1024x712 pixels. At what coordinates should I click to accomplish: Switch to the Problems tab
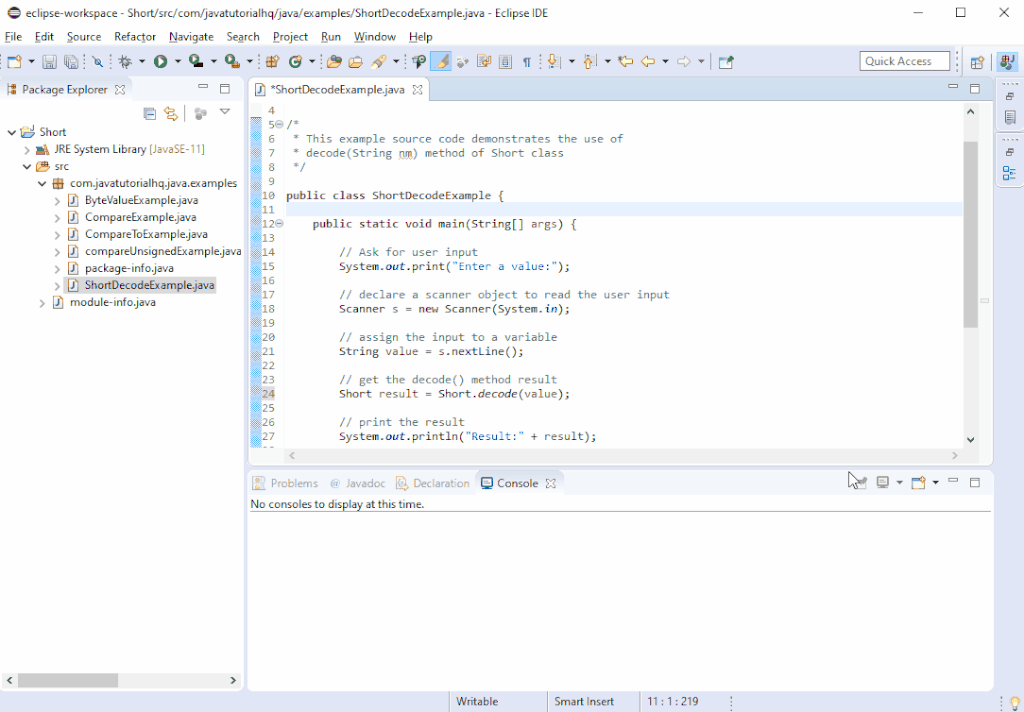coord(286,483)
